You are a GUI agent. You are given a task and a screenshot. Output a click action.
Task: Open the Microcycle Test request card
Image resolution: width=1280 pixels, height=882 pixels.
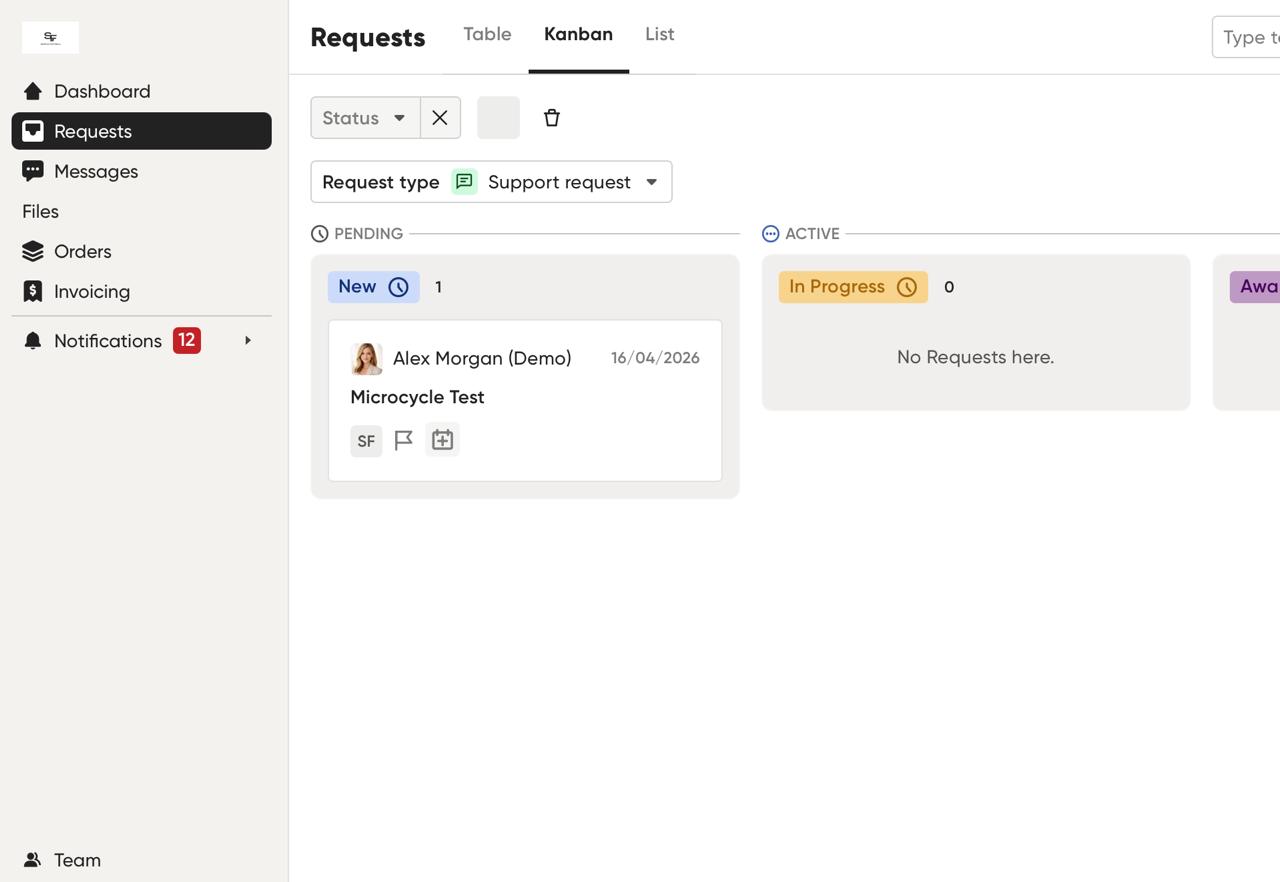[x=525, y=401]
